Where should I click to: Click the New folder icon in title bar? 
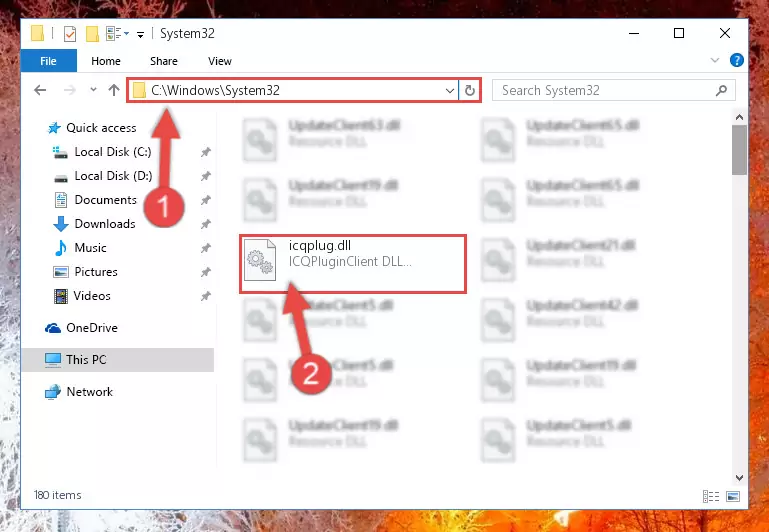click(x=92, y=33)
